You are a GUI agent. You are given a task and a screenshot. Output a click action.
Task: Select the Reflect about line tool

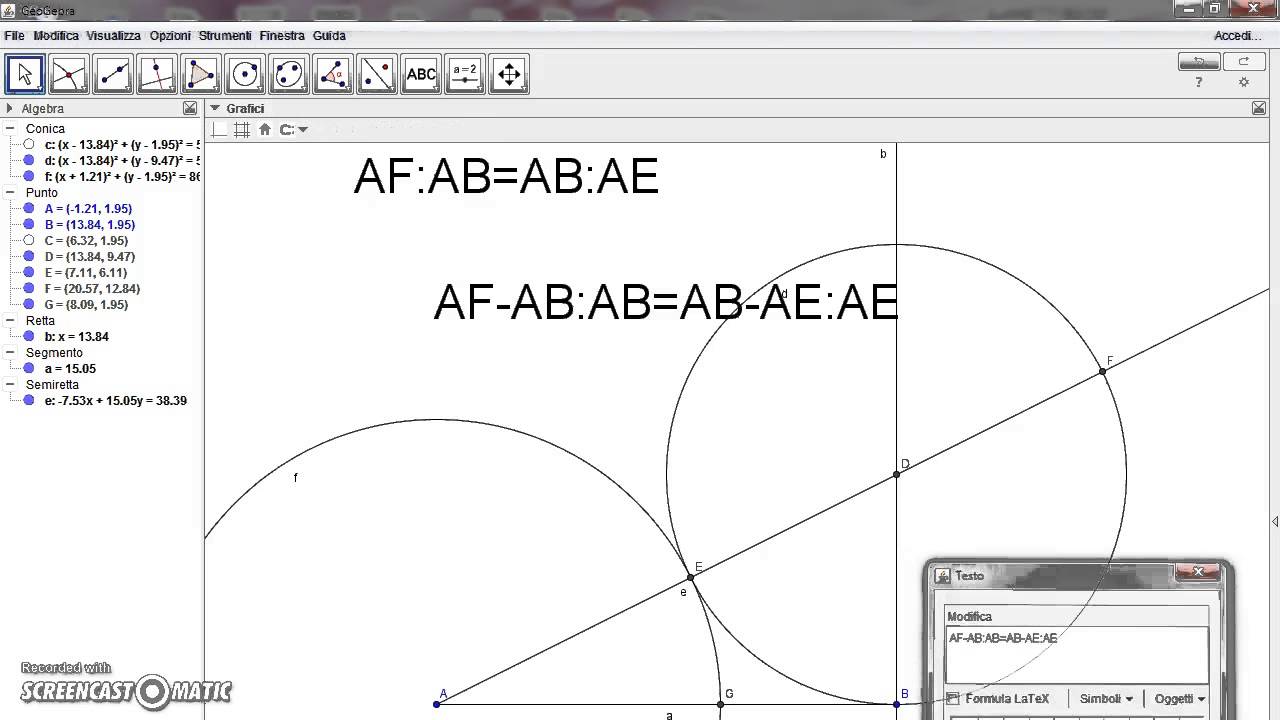pyautogui.click(x=377, y=74)
